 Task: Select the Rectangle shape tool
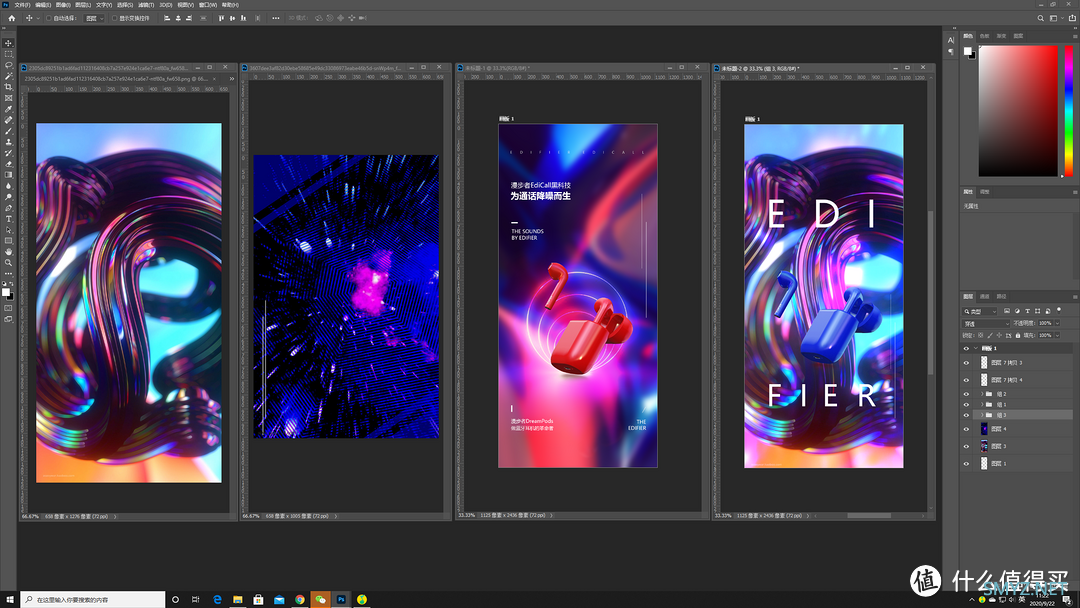(x=8, y=241)
